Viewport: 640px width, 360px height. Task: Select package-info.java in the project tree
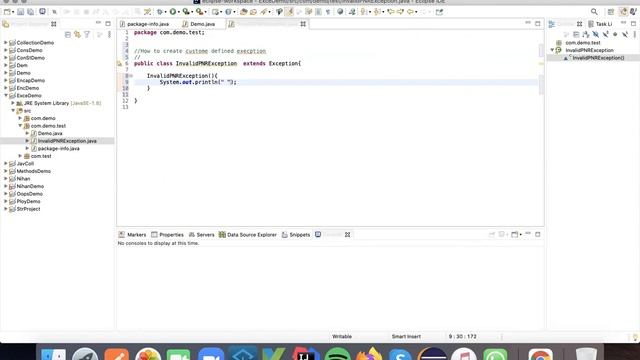pyautogui.click(x=58, y=149)
